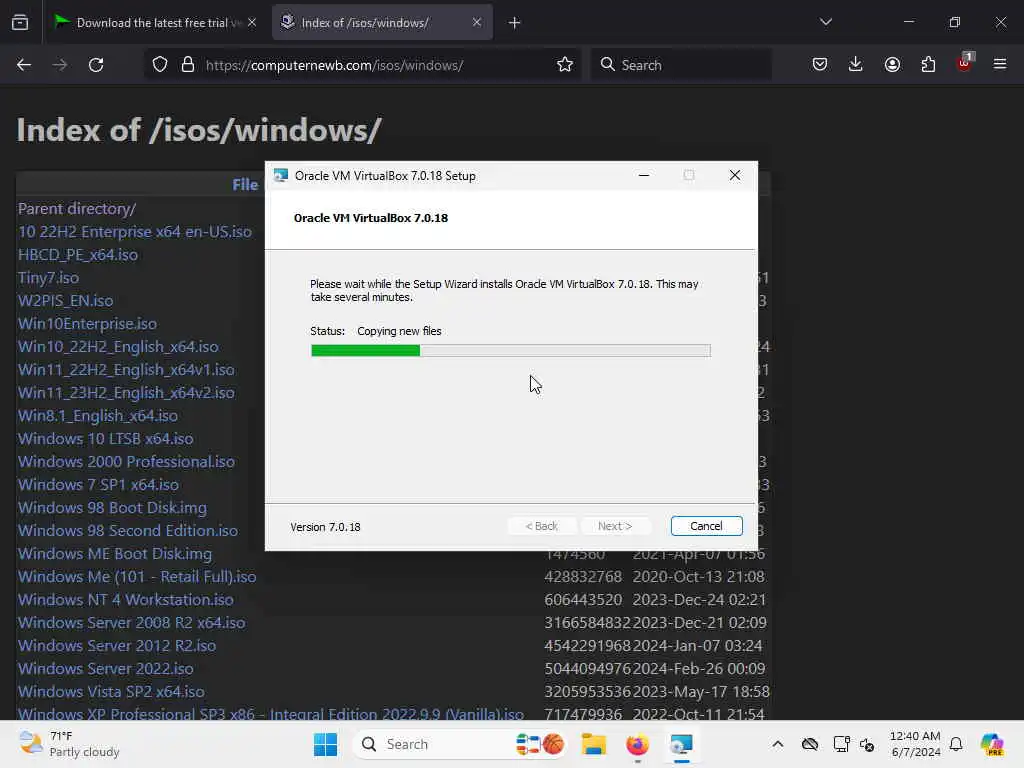Open the Parent directory link

point(77,208)
